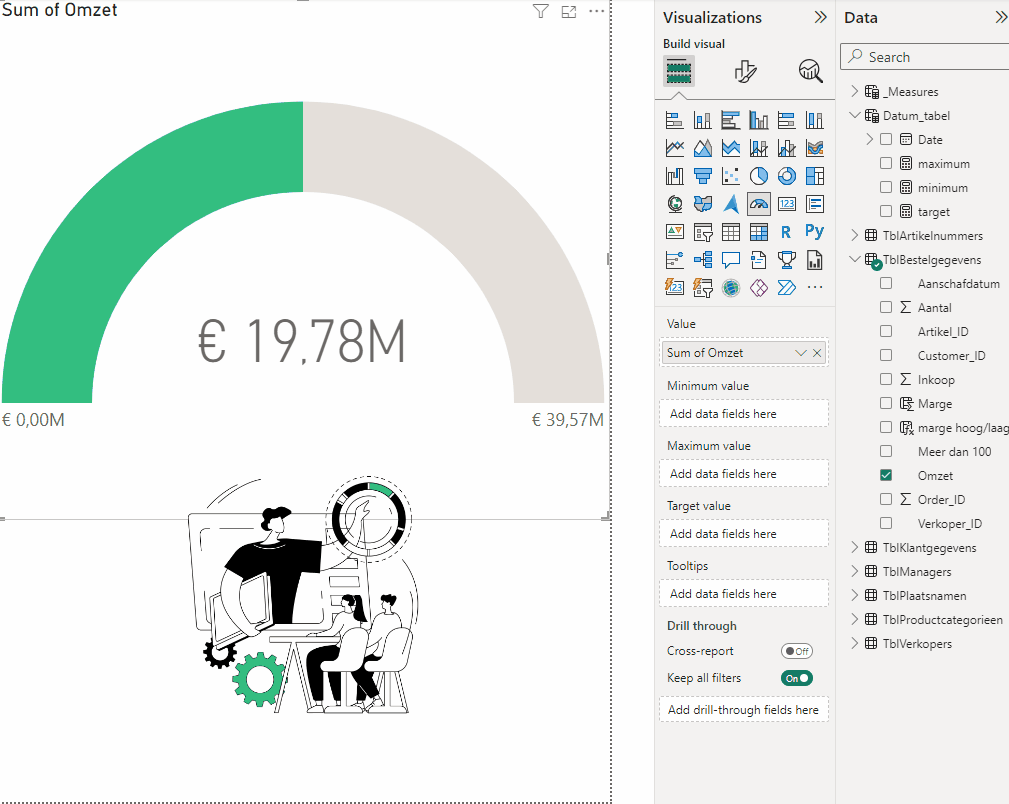Open More options on the gauge visual
Screen dimensions: 1009x804
point(597,12)
